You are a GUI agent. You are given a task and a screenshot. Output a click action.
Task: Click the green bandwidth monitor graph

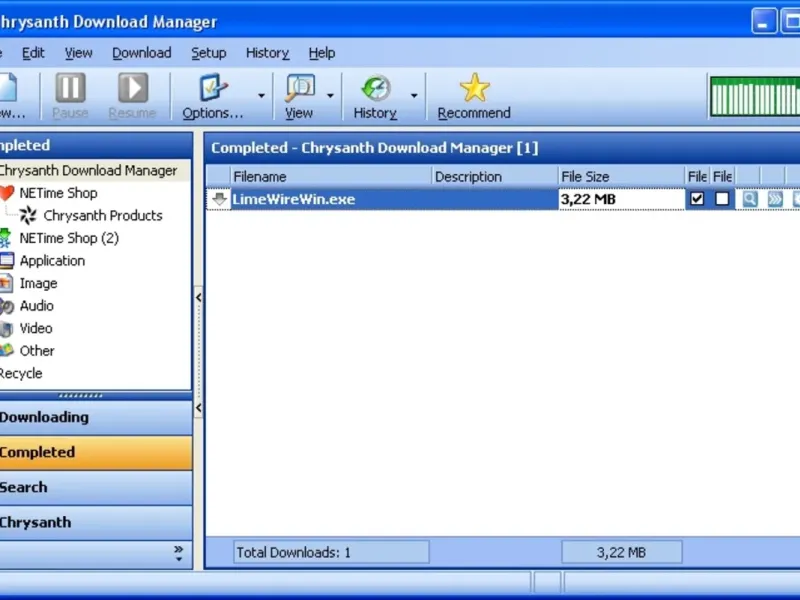click(x=755, y=96)
